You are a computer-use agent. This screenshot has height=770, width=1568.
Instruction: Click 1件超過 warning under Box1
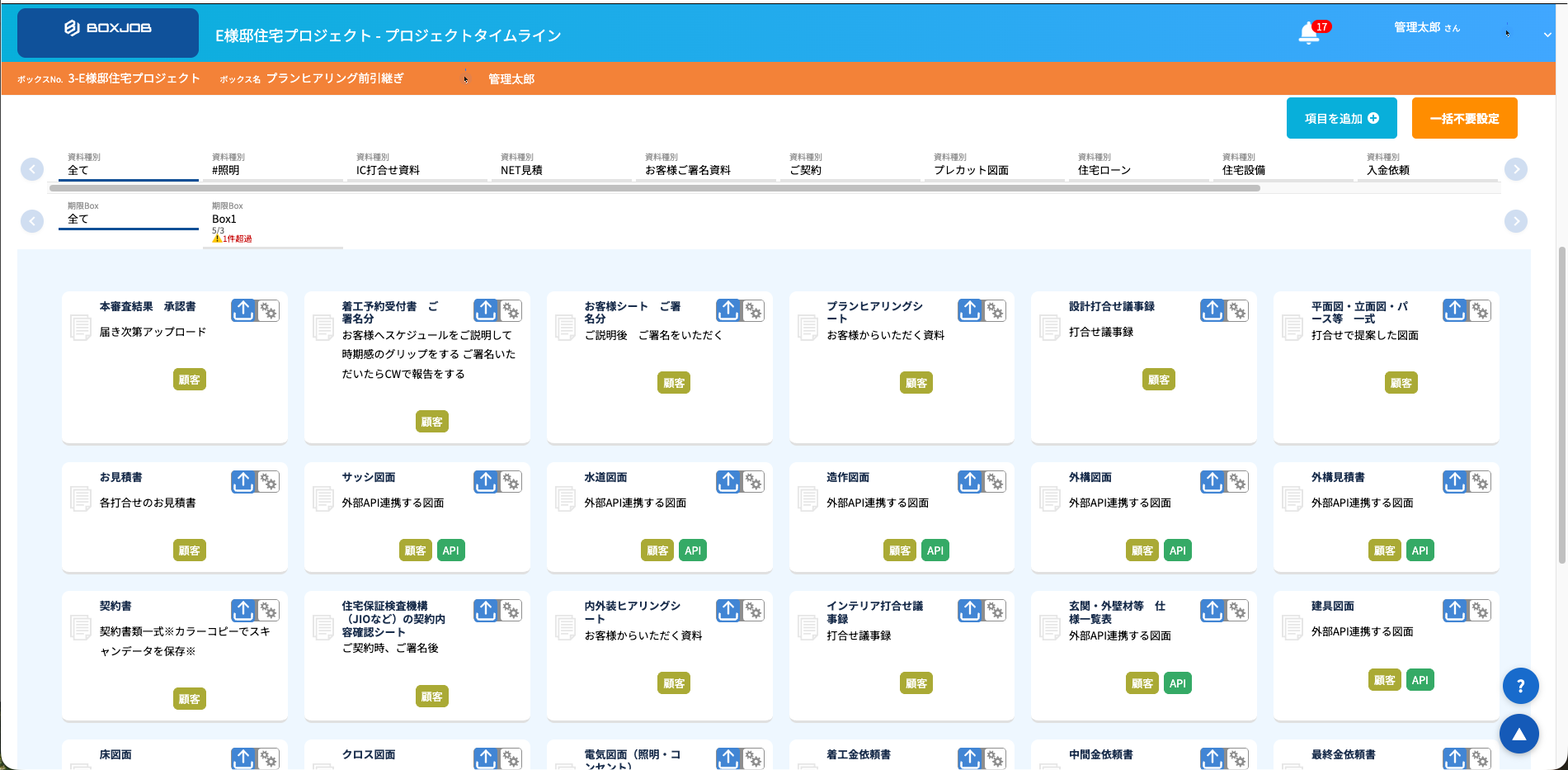pos(233,239)
